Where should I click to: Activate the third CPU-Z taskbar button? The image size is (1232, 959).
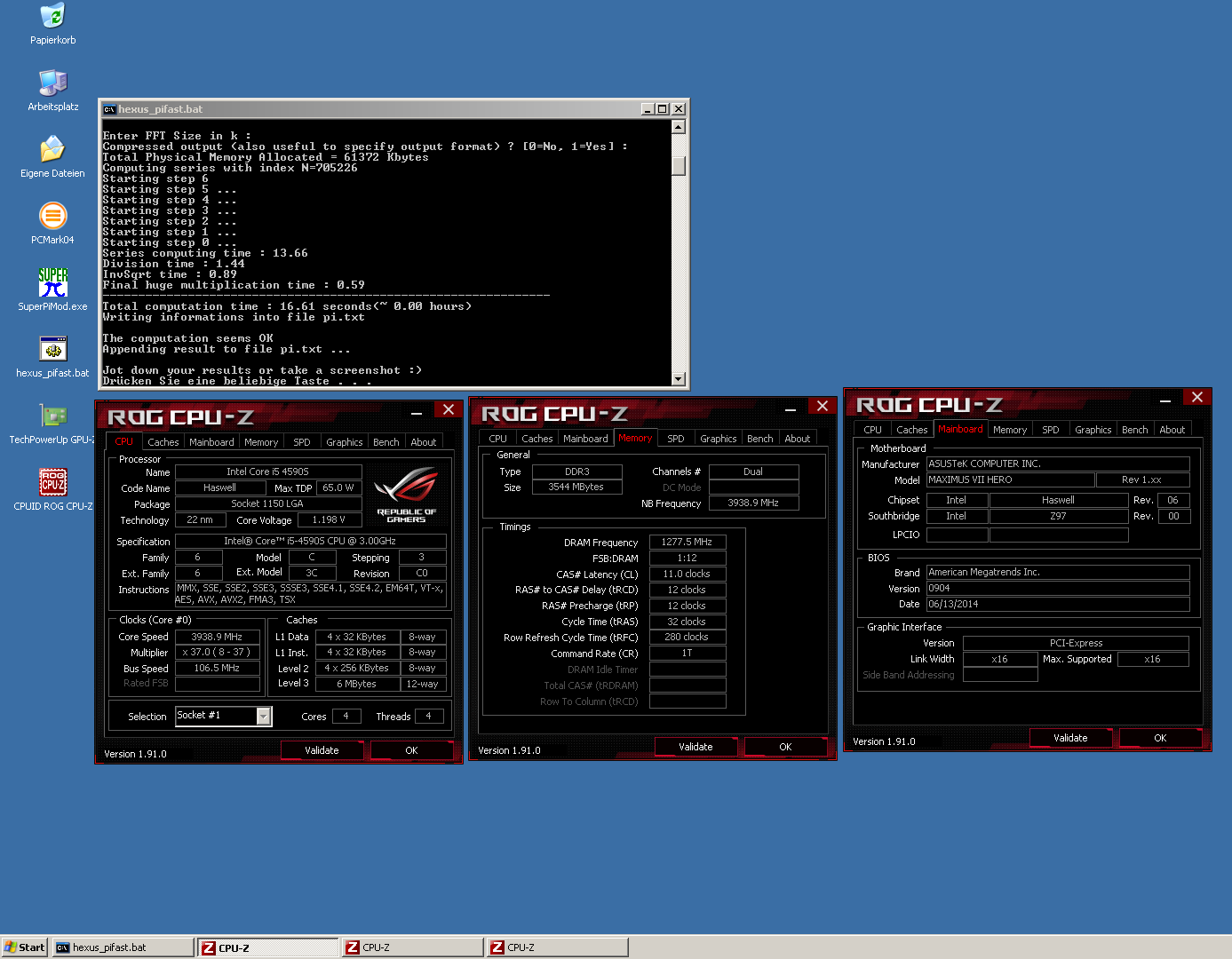click(558, 947)
